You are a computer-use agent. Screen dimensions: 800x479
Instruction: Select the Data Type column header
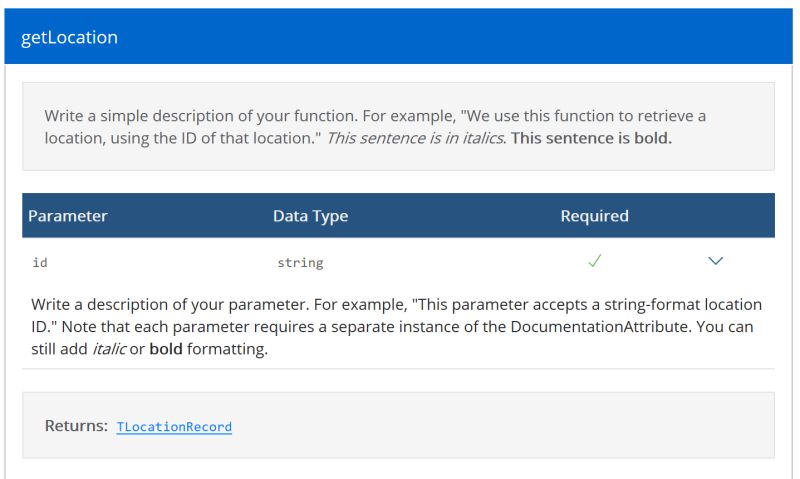(x=310, y=216)
